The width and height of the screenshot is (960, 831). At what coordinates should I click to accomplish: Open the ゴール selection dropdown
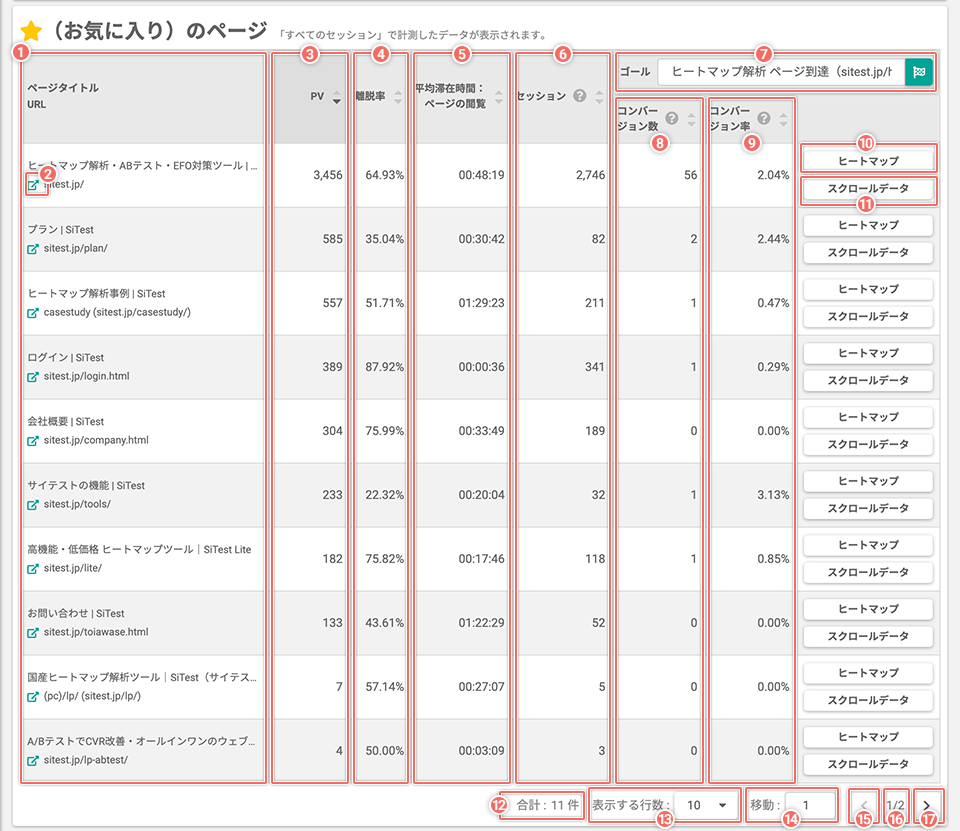point(781,72)
